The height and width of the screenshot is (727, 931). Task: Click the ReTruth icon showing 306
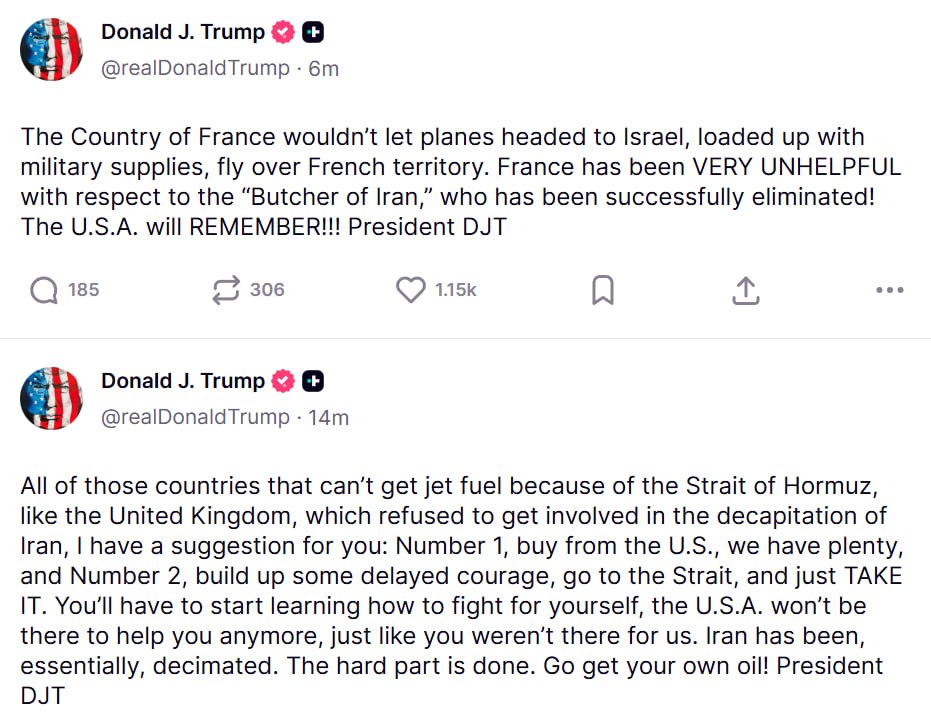coord(227,290)
